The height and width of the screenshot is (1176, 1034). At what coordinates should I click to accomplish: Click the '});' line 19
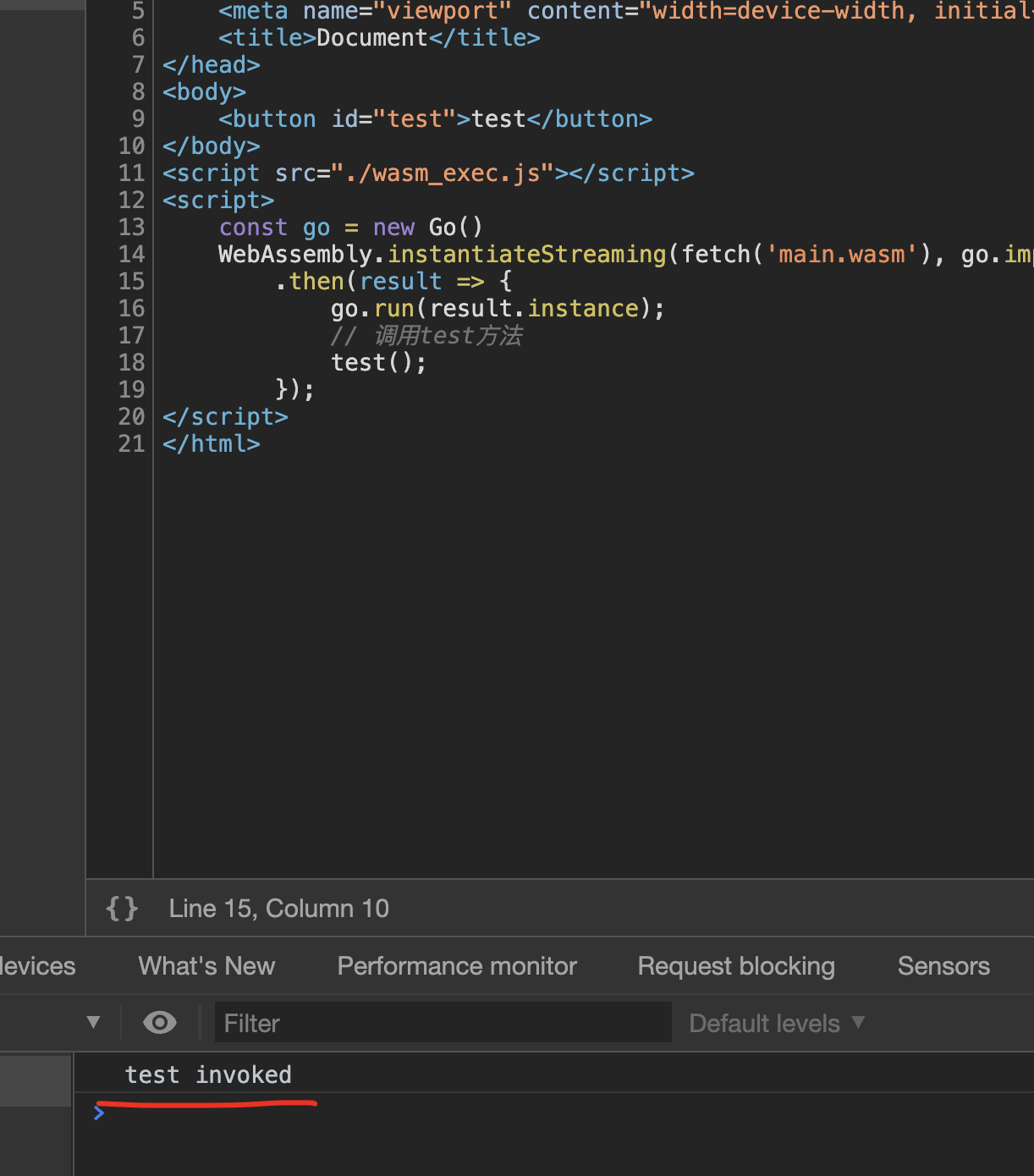294,389
